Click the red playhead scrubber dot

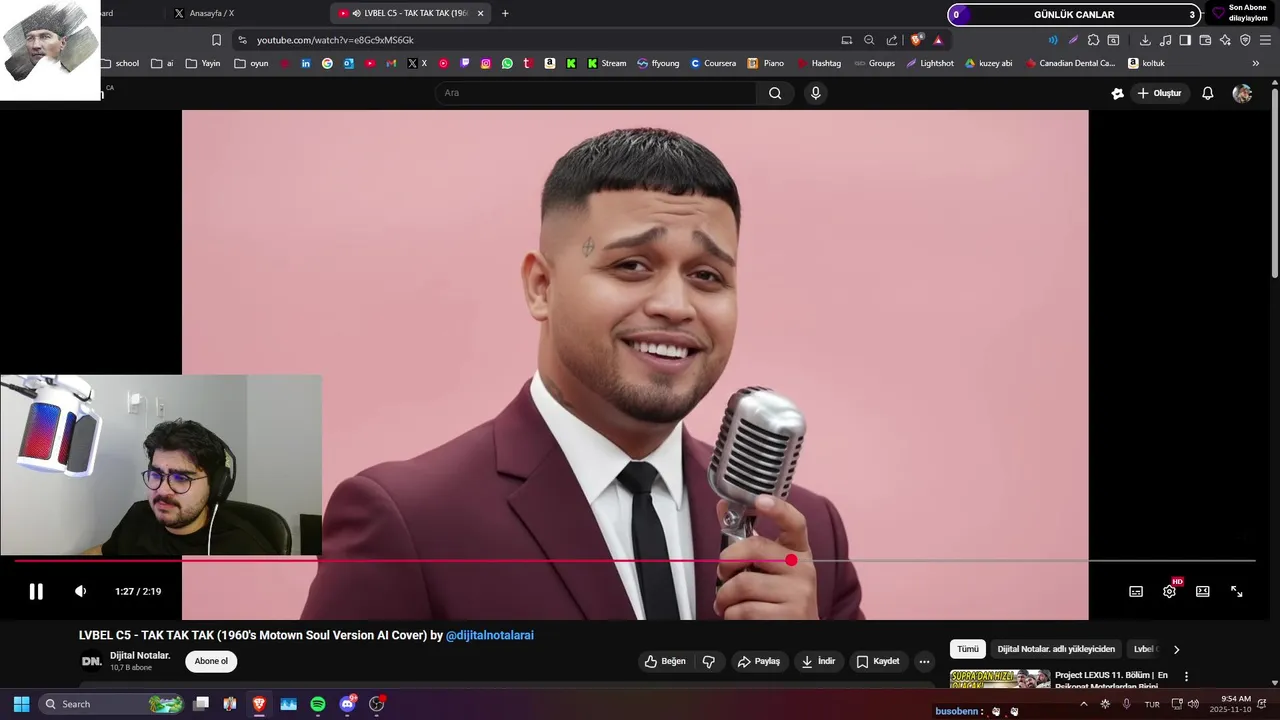pyautogui.click(x=791, y=560)
